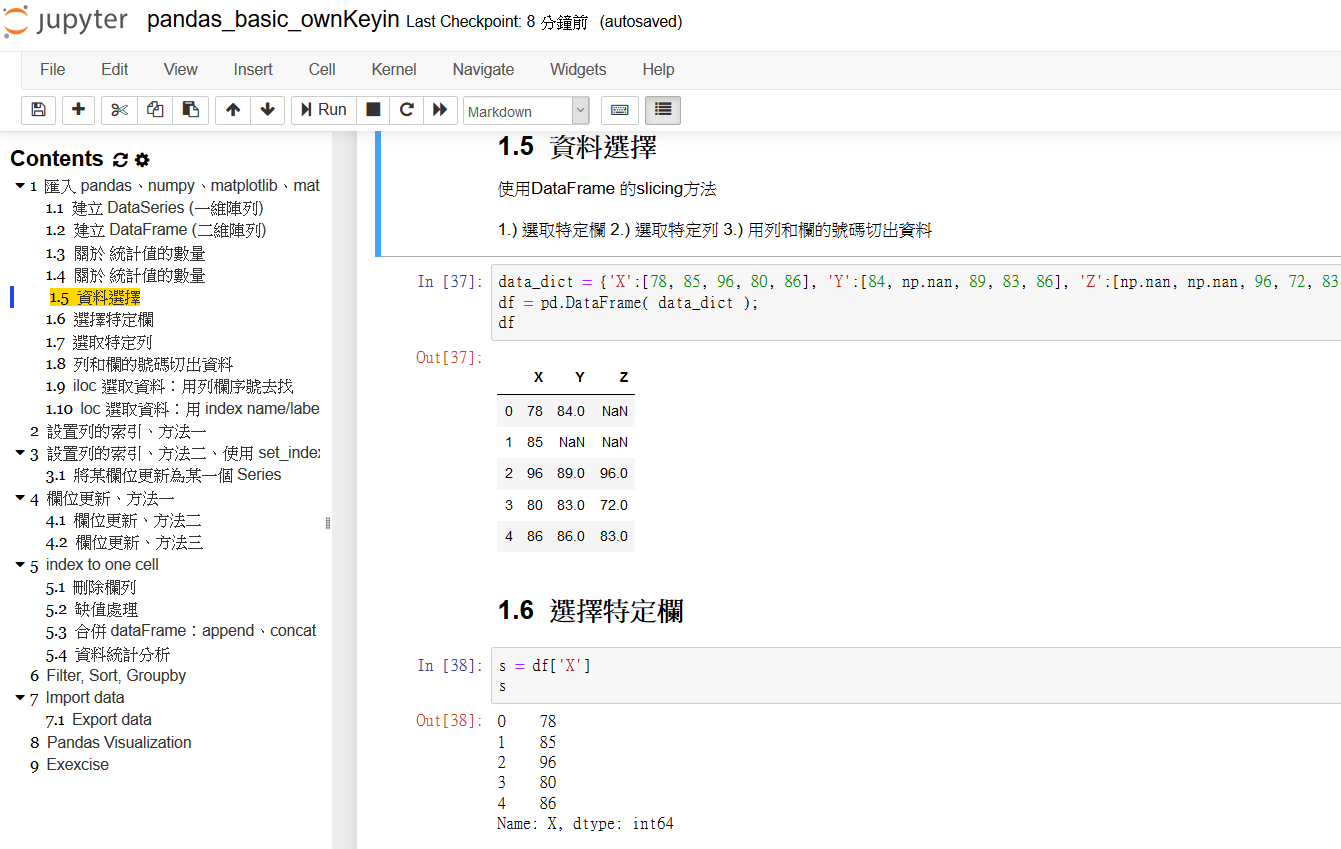Refresh the Contents list with its reload icon
This screenshot has height=849, width=1341.
120,158
